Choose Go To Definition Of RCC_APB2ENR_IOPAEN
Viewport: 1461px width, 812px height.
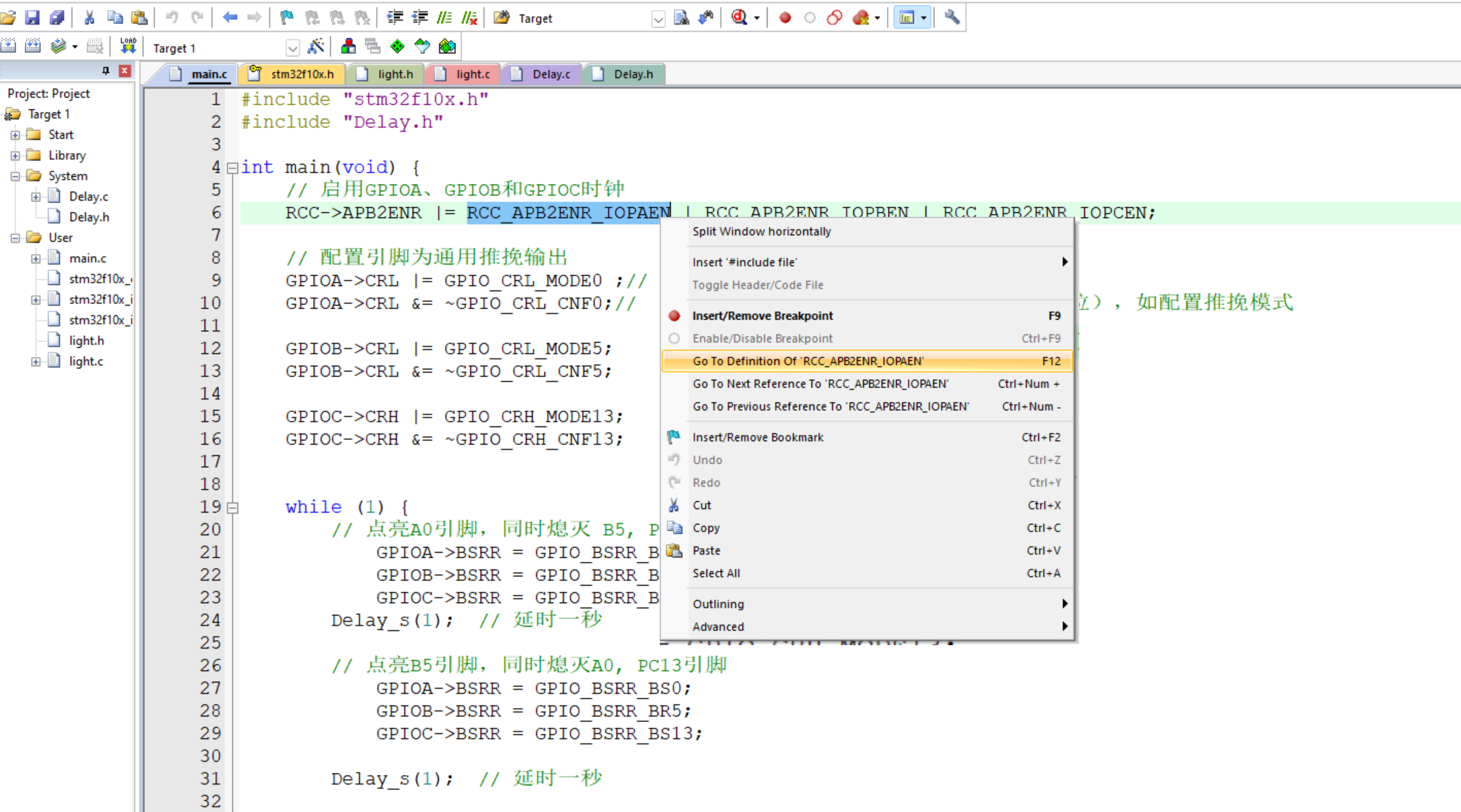808,361
